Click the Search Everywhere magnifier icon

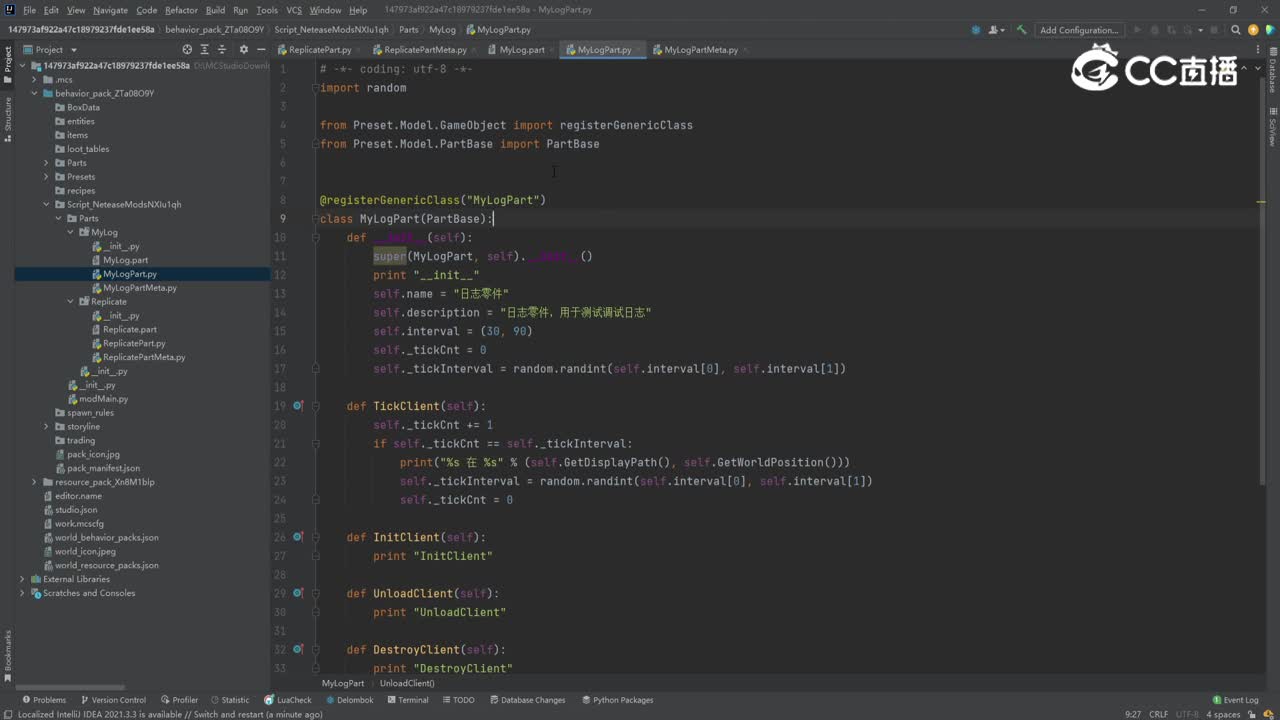1234,30
